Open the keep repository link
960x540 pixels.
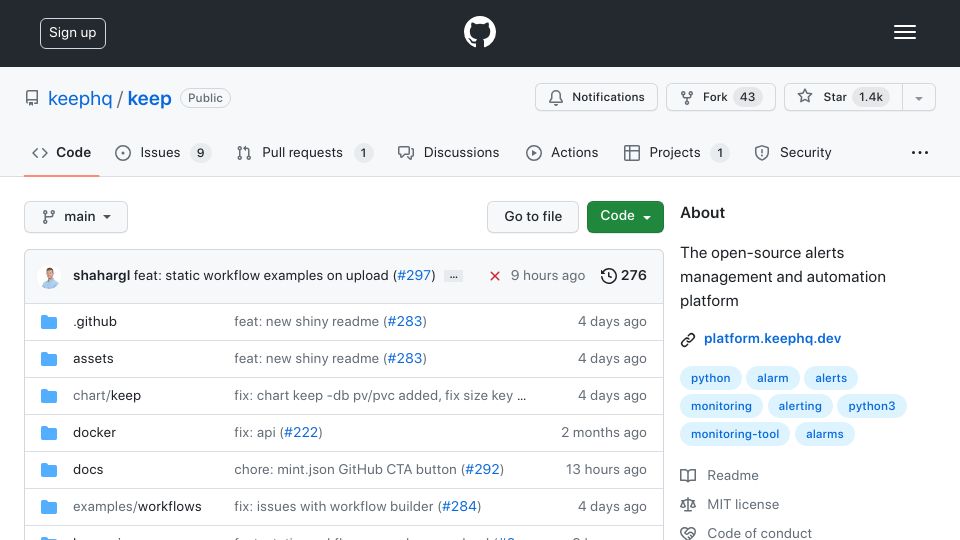pyautogui.click(x=149, y=98)
